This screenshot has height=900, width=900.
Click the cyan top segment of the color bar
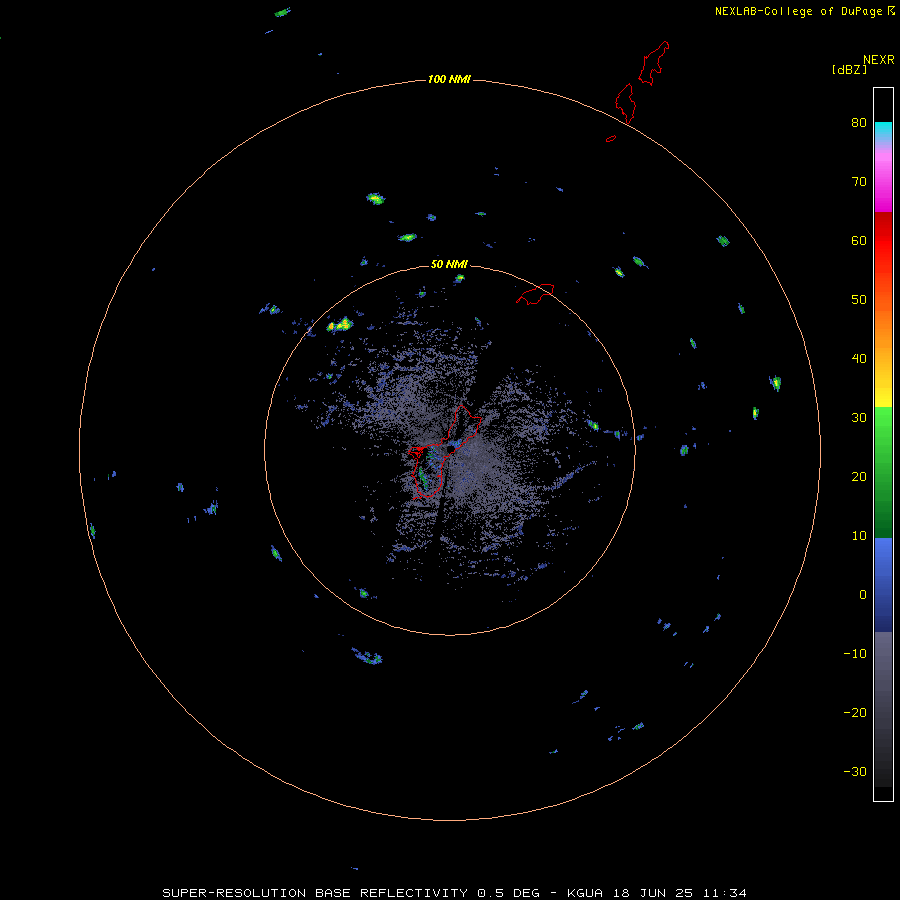pos(883,129)
